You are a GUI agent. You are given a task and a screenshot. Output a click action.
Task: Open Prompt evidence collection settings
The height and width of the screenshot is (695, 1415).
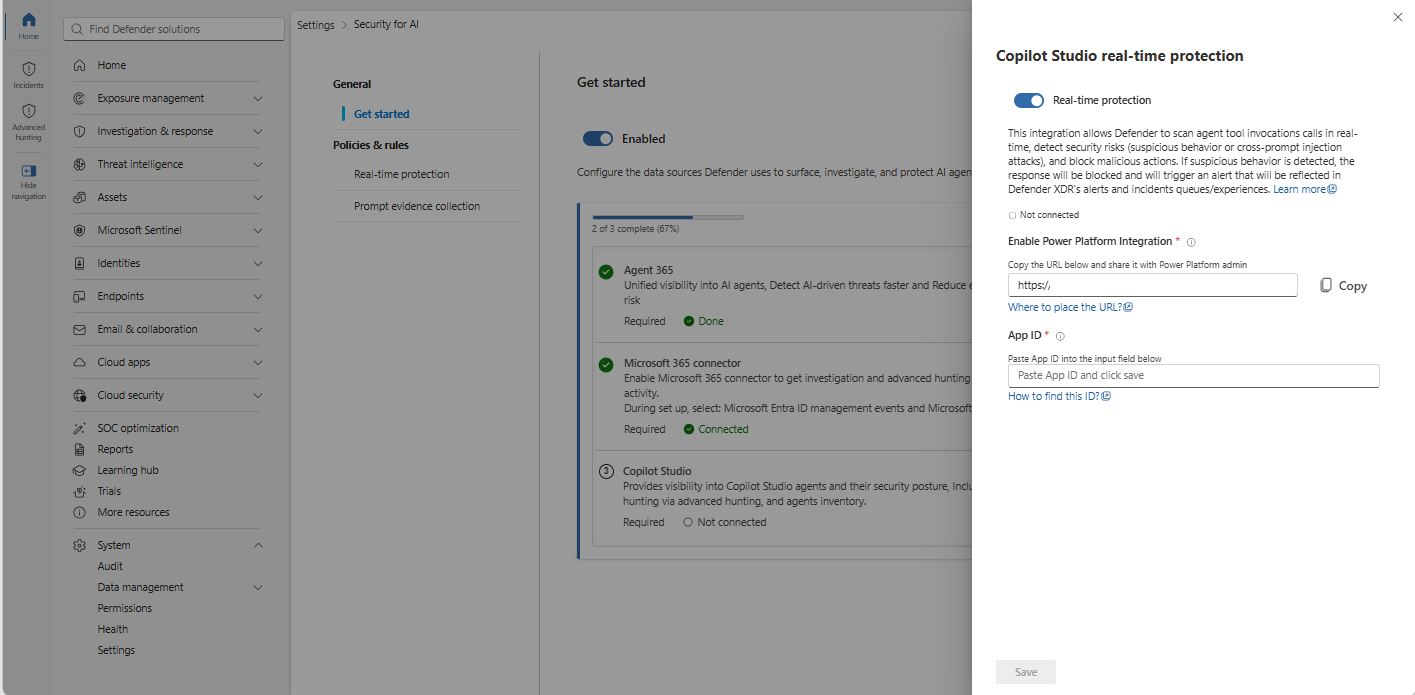coord(417,206)
